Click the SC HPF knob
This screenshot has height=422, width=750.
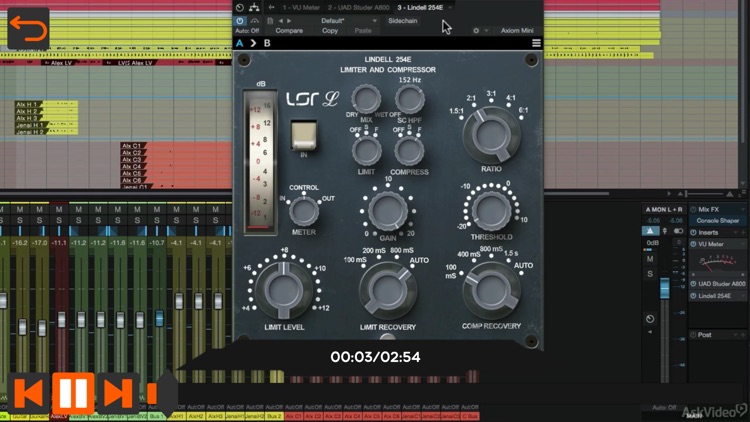tap(409, 100)
